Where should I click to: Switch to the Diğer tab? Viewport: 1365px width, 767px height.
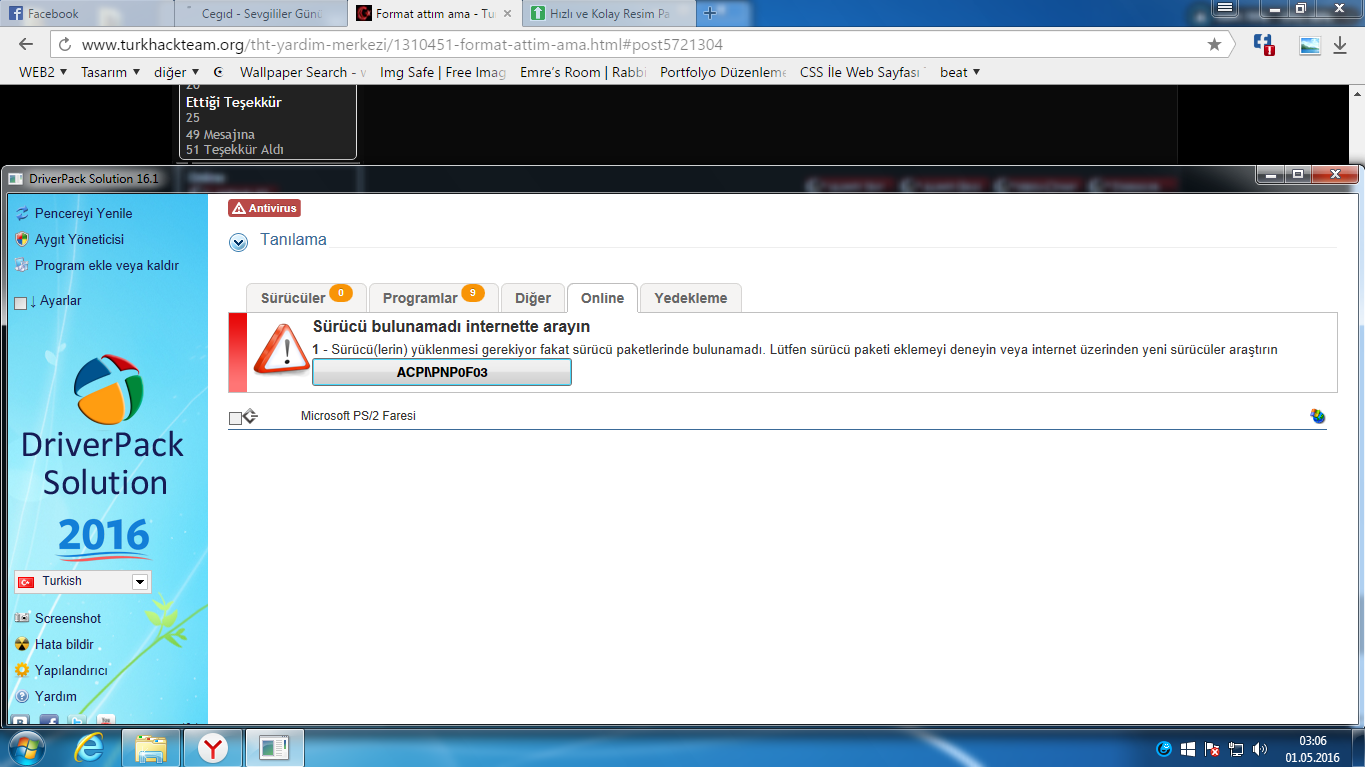point(533,298)
